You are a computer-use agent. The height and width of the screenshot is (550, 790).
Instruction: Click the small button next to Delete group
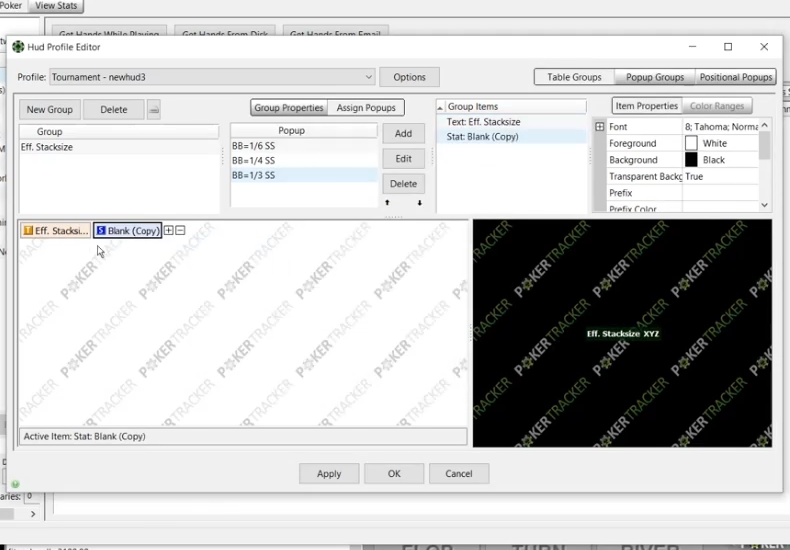tap(154, 109)
